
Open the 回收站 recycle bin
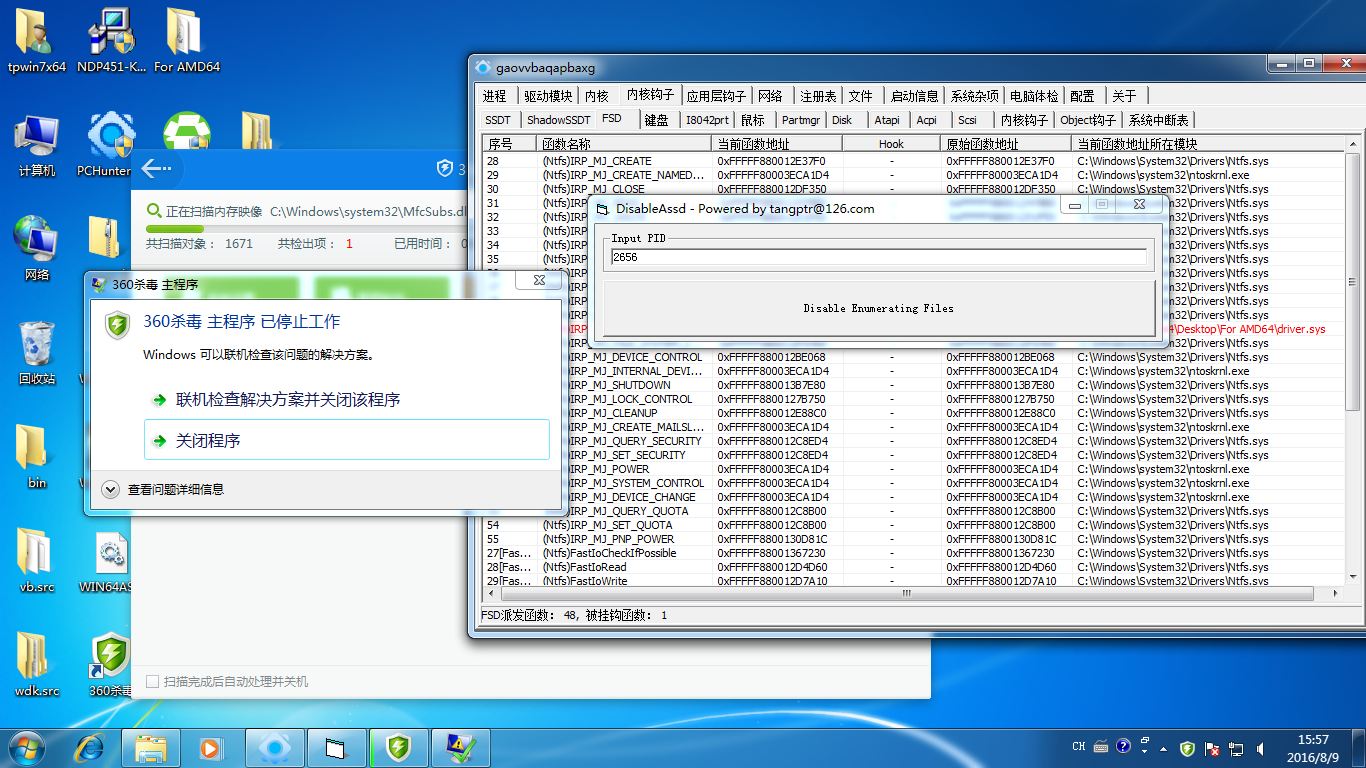click(x=37, y=354)
